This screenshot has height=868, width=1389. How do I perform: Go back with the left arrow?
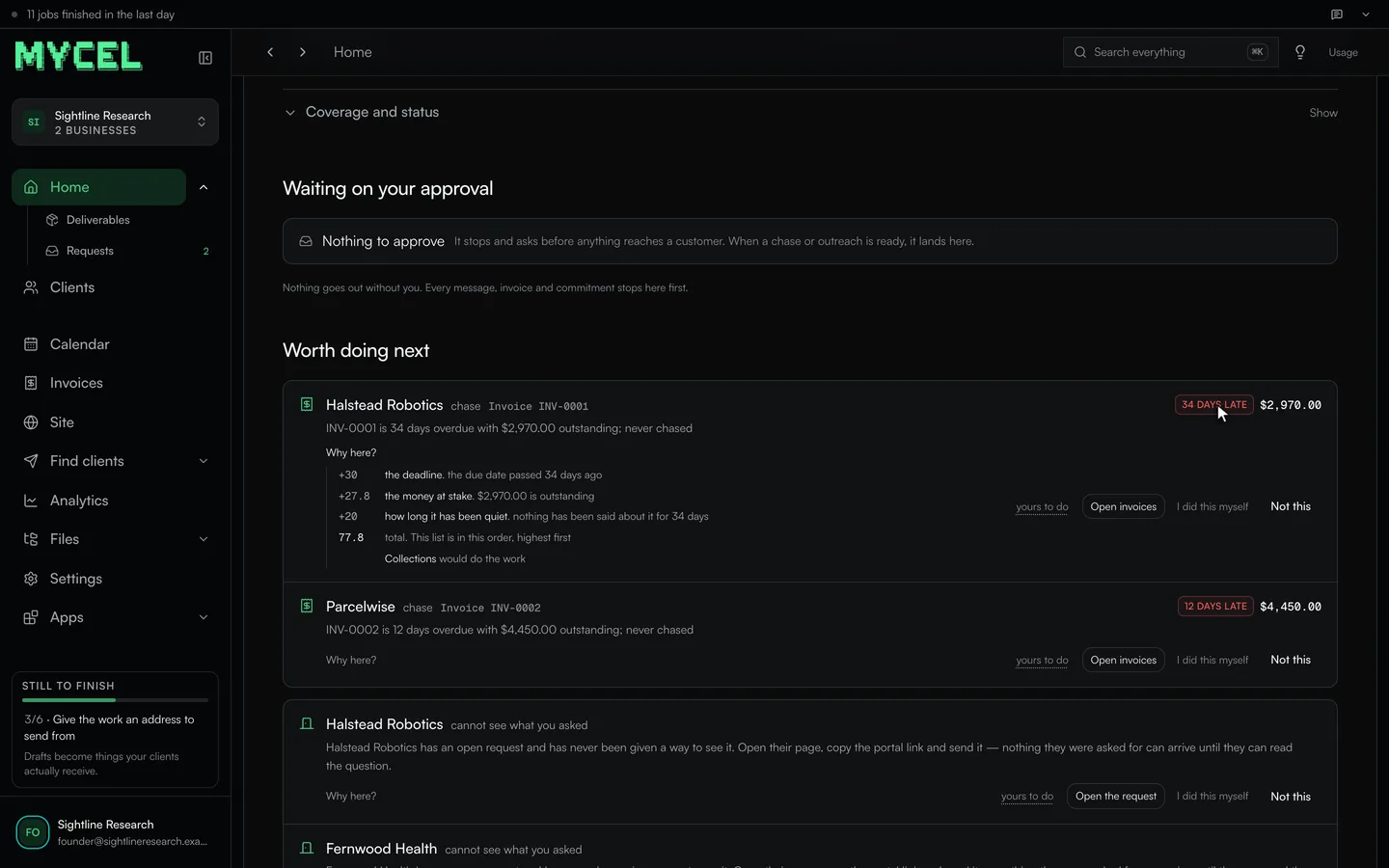tap(270, 52)
